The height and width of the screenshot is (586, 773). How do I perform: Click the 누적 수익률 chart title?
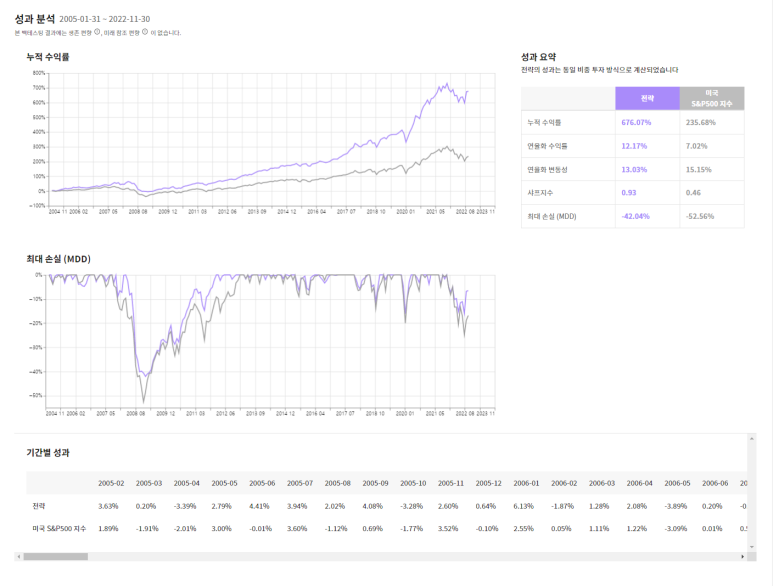(x=48, y=57)
